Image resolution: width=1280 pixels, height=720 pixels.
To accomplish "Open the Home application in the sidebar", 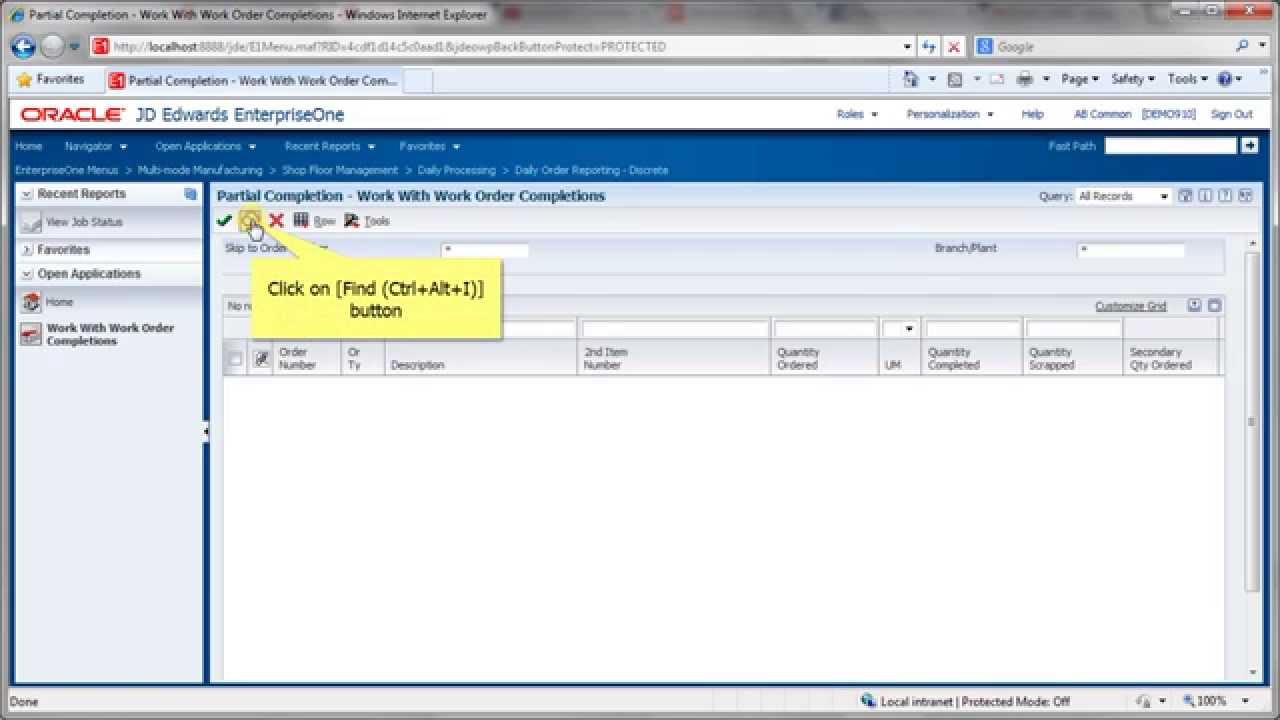I will point(59,302).
